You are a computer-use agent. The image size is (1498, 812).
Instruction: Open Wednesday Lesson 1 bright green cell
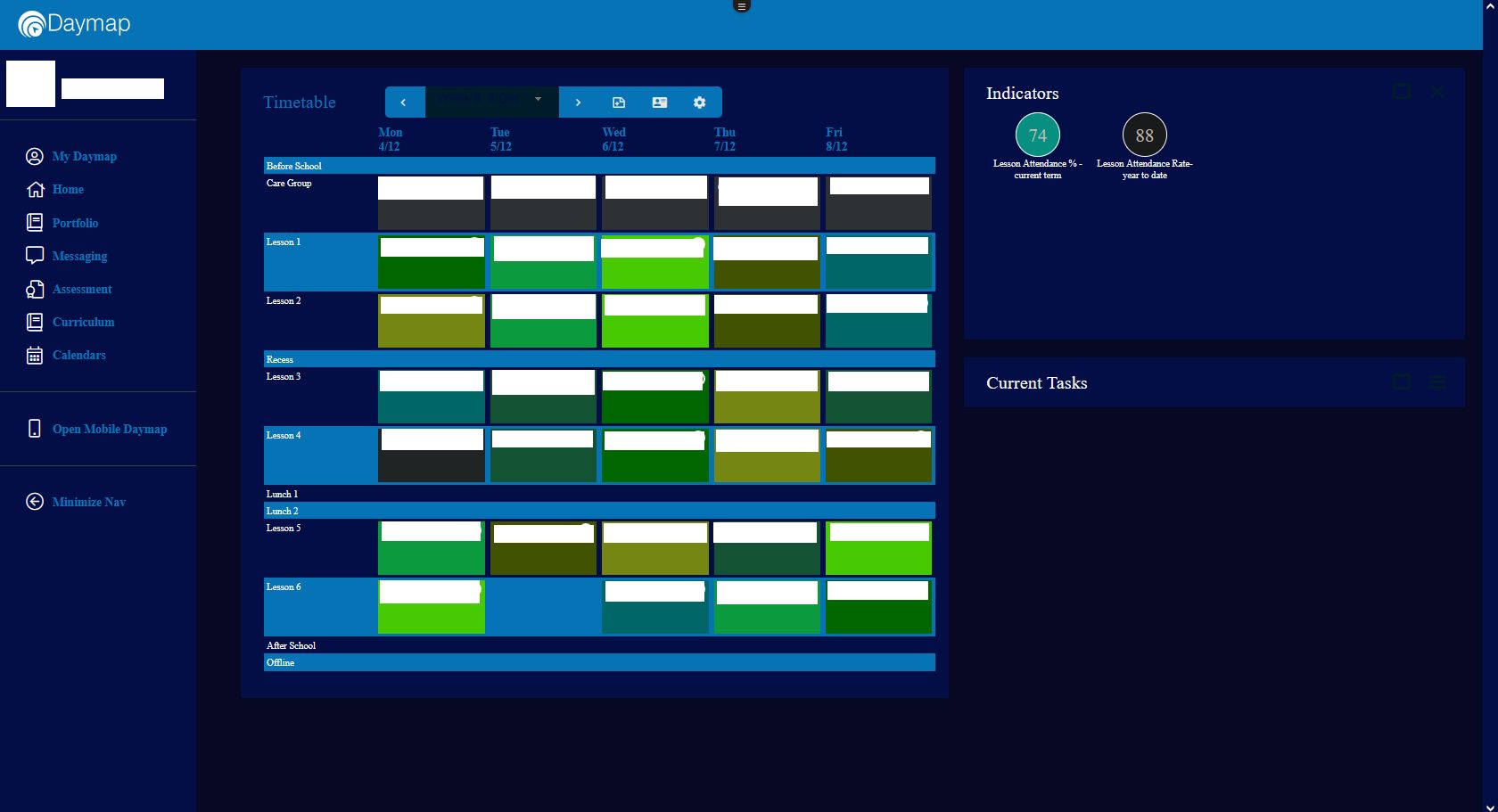pyautogui.click(x=655, y=262)
